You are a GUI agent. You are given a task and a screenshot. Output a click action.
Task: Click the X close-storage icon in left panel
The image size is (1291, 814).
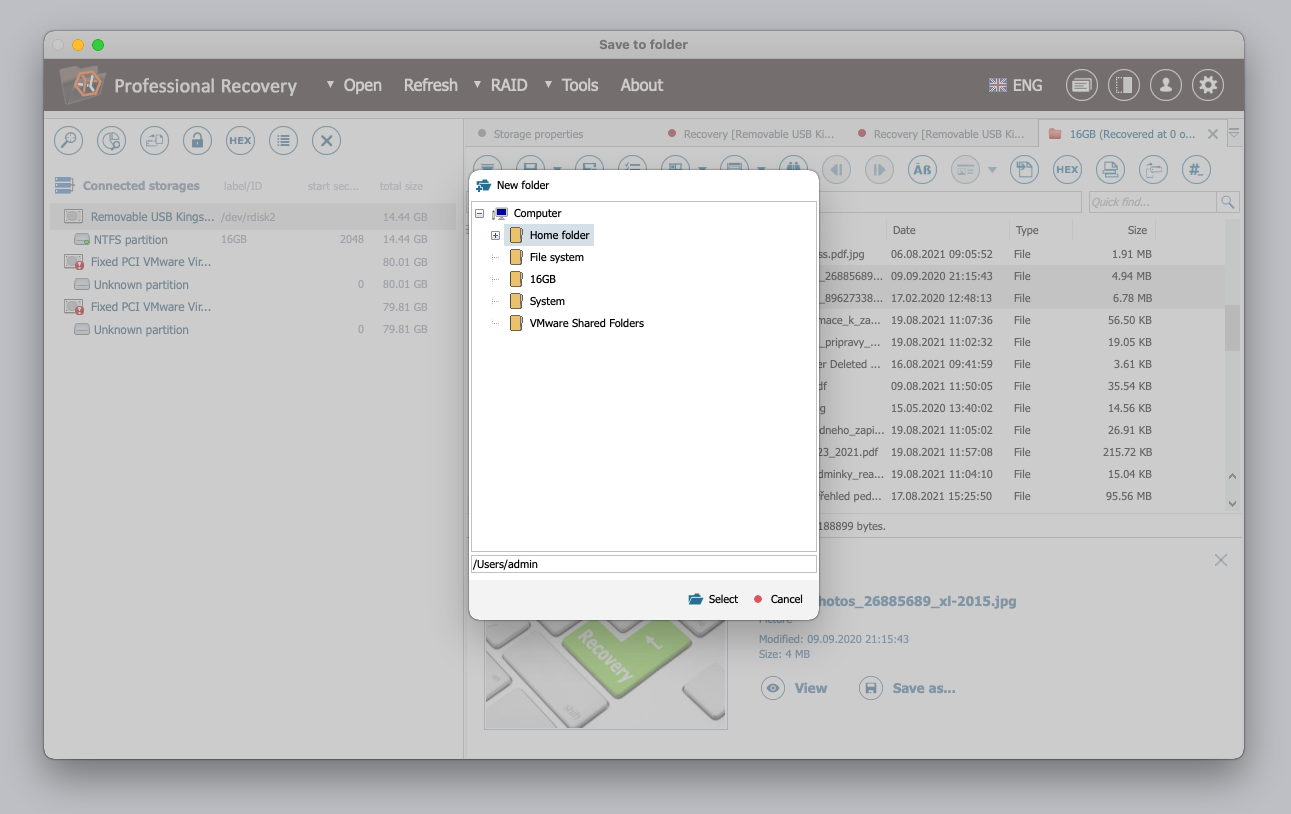coord(326,141)
